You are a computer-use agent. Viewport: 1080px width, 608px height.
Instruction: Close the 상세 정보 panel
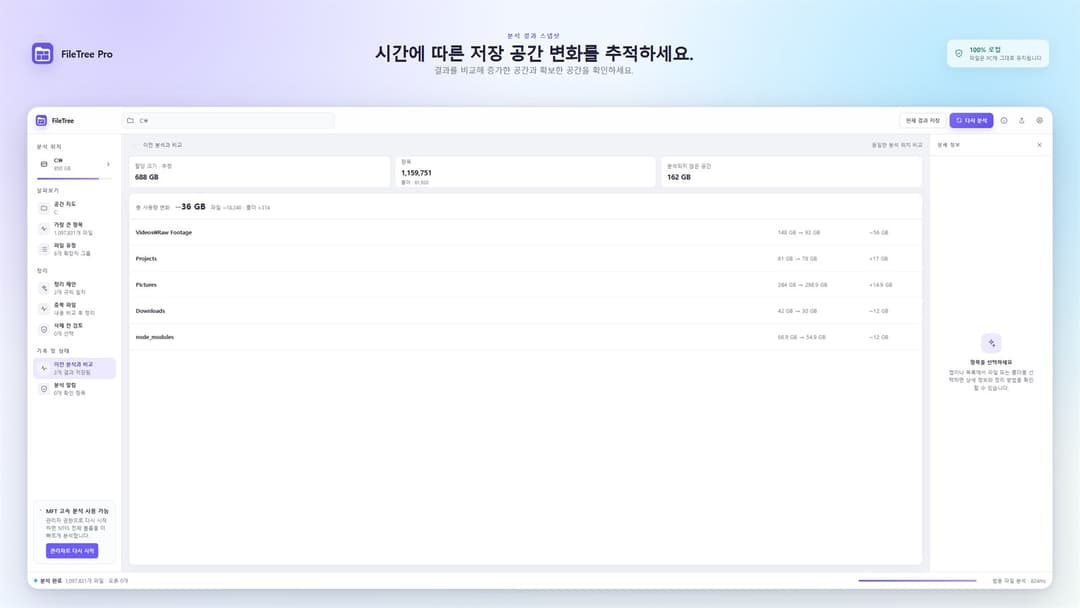[1039, 145]
